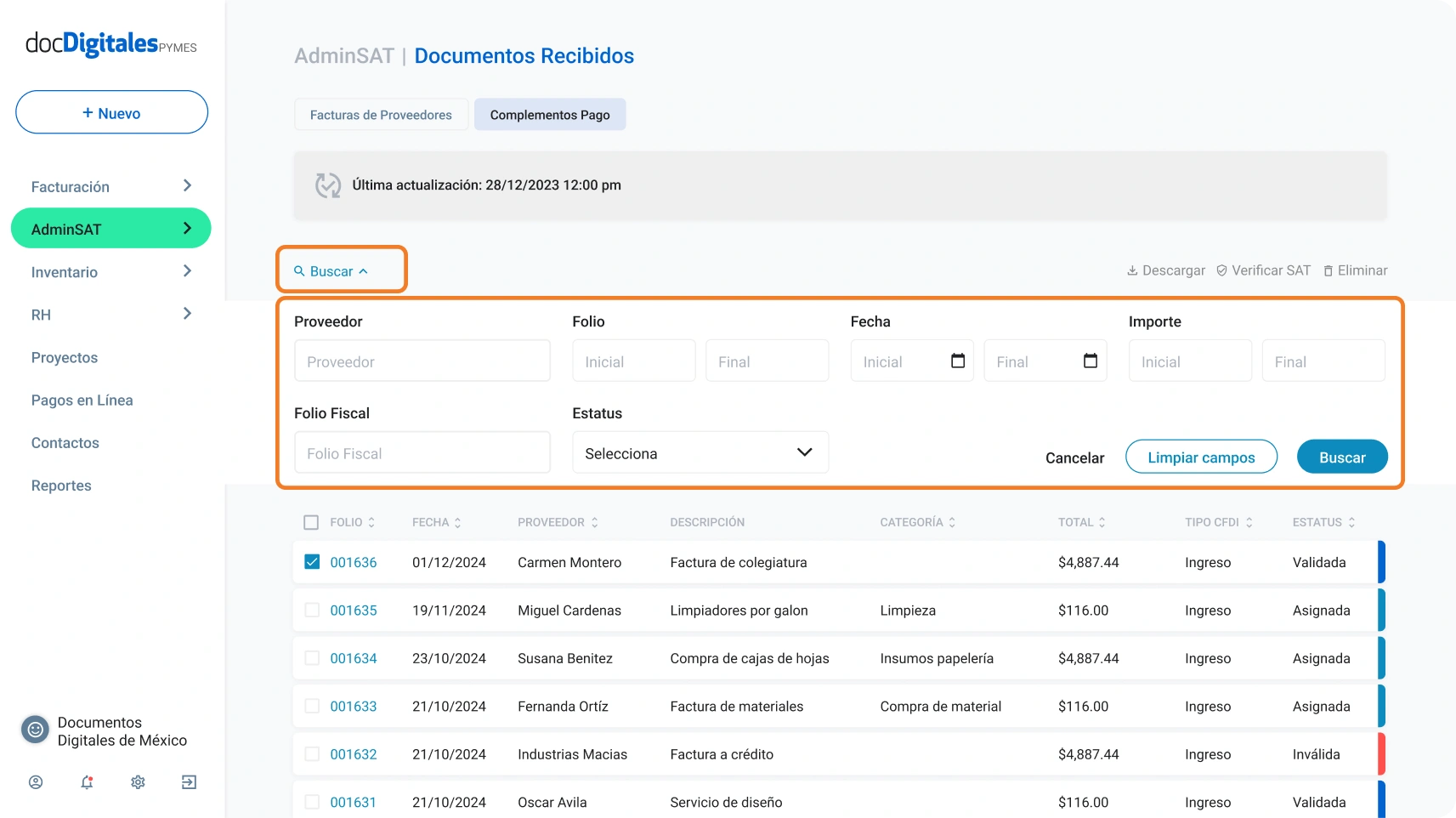
Task: Click the Inválida status of row 001632
Action: 1316,754
